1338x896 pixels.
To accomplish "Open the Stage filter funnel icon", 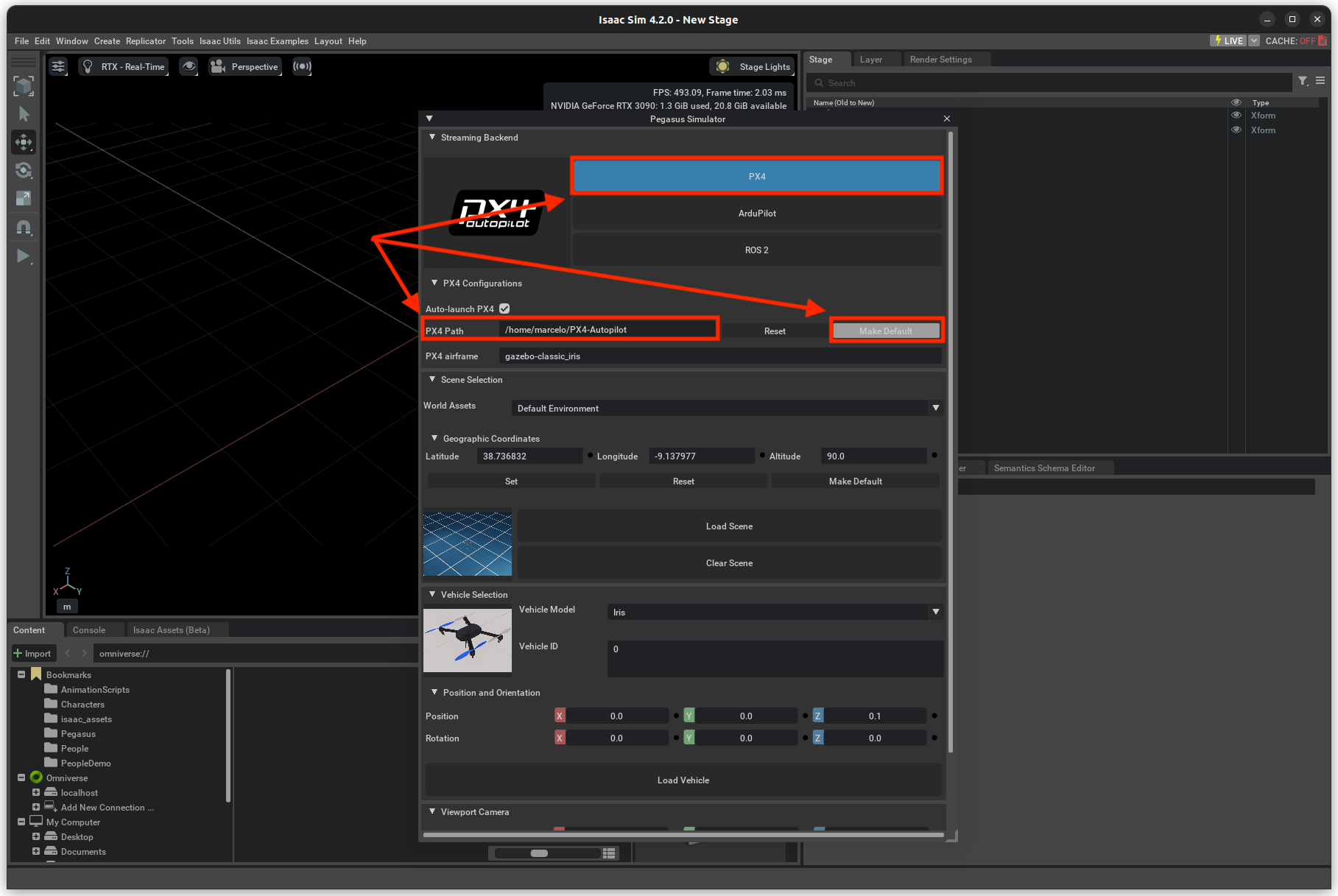I will (1303, 81).
